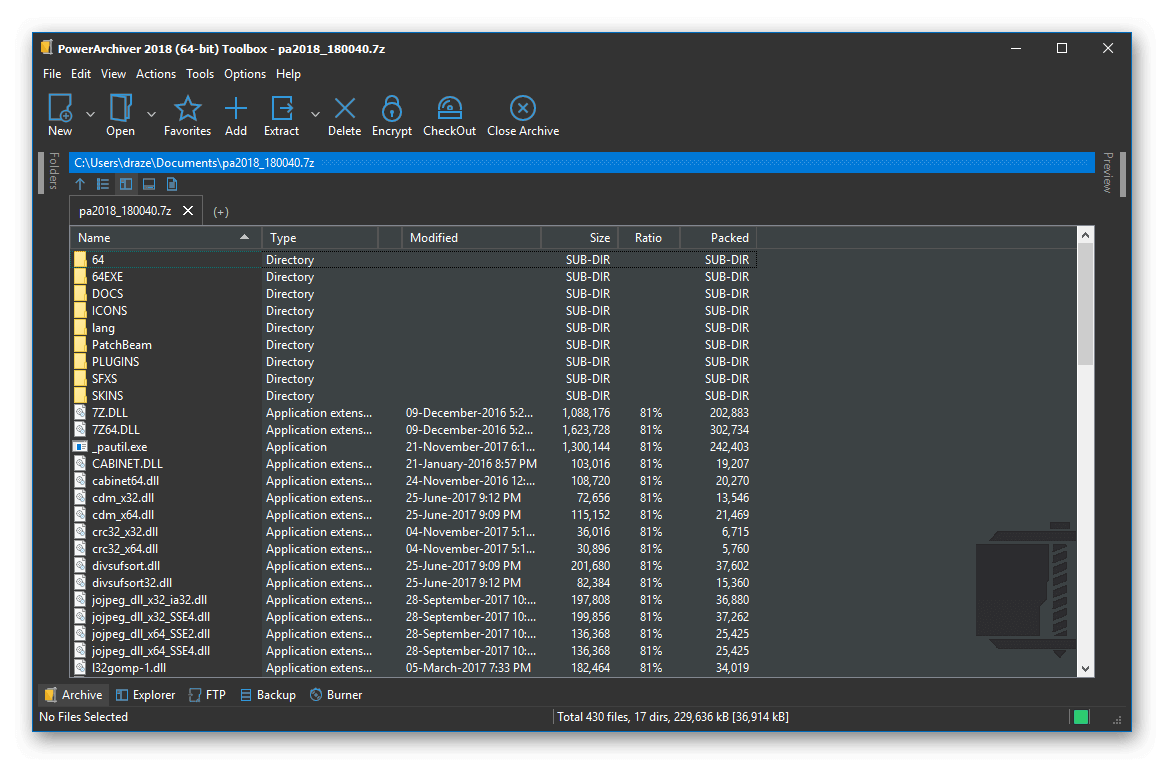Click the up one level arrow icon

tap(80, 184)
